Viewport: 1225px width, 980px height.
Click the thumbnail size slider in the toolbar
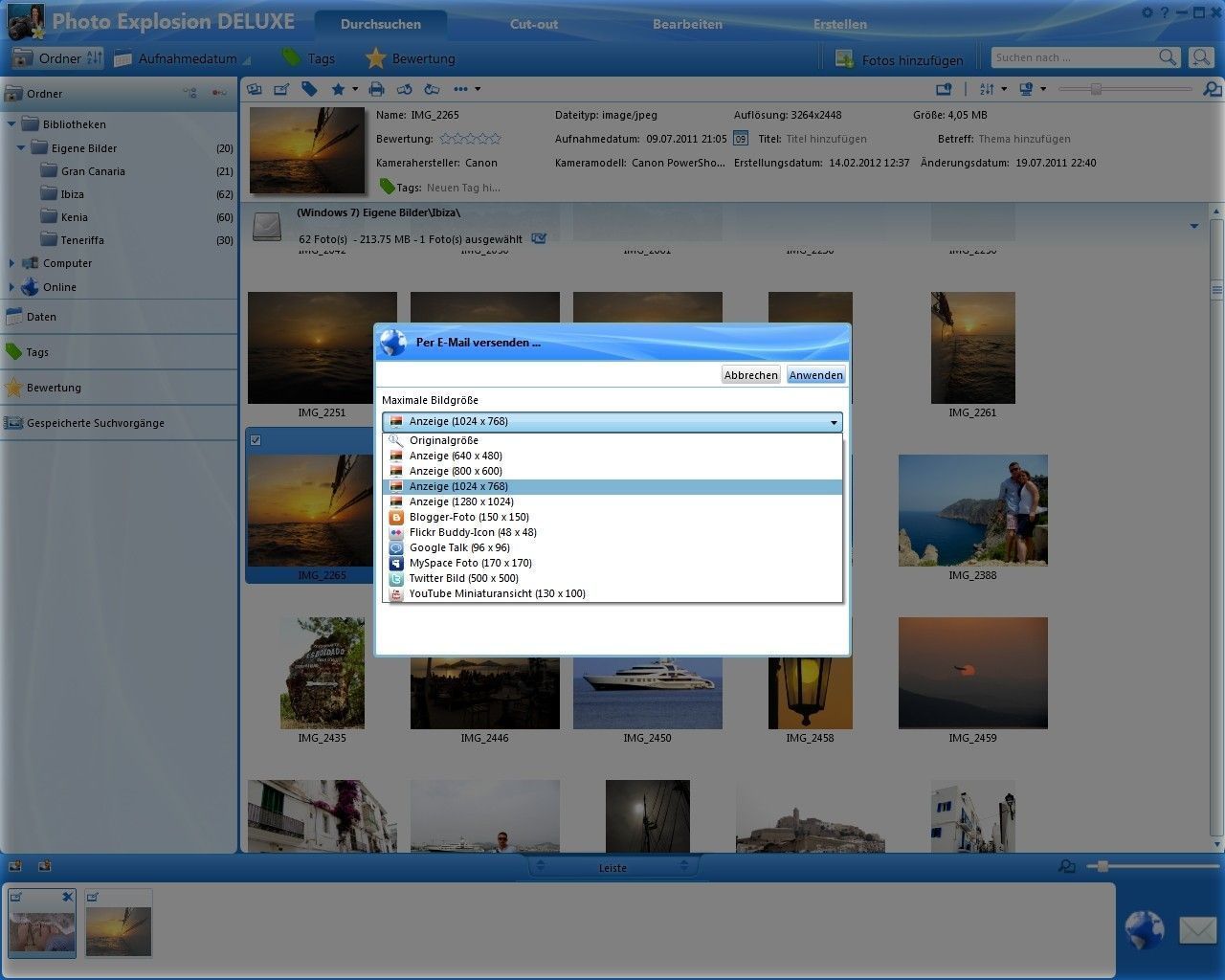click(x=1097, y=89)
